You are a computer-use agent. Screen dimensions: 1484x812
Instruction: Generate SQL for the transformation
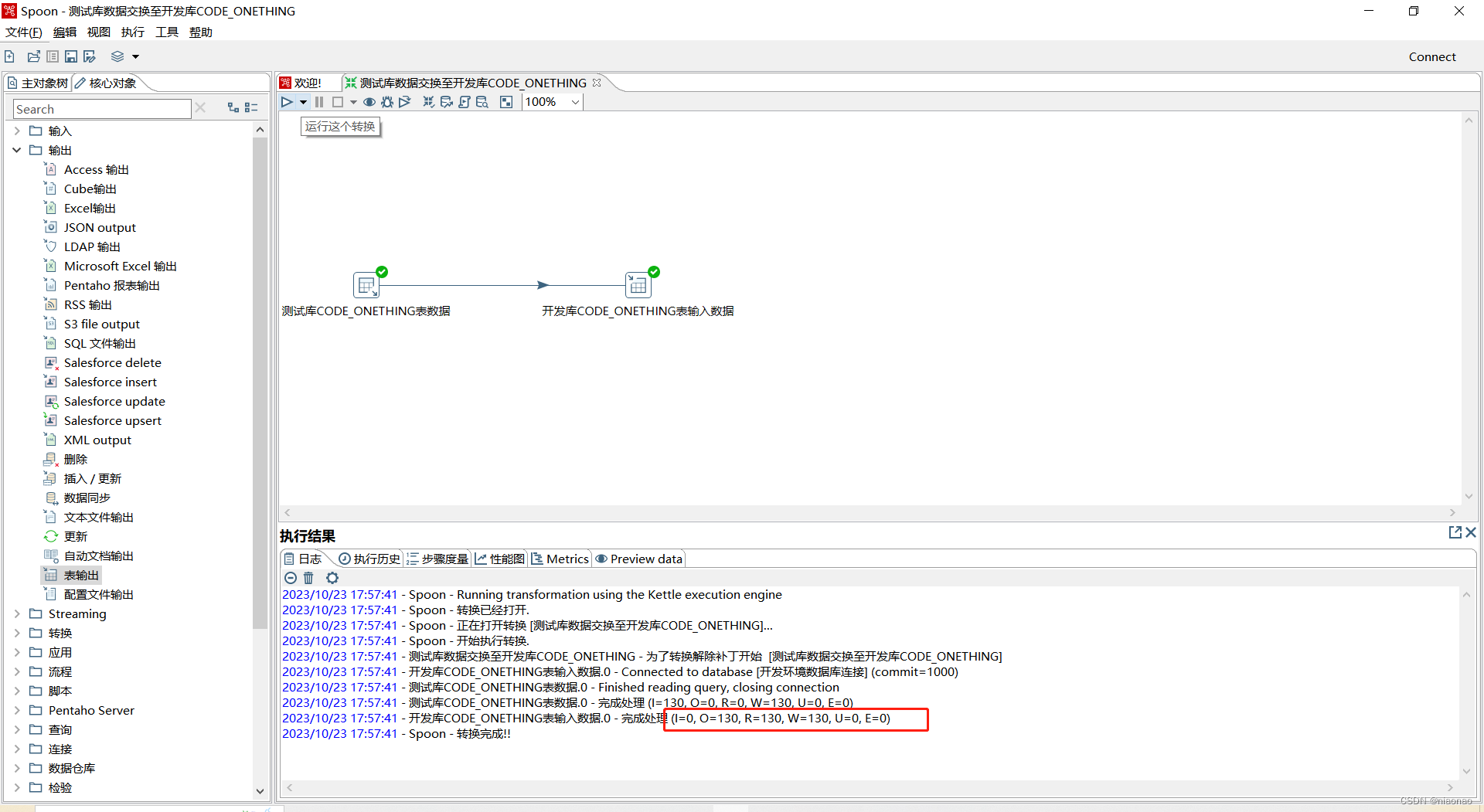(x=465, y=102)
